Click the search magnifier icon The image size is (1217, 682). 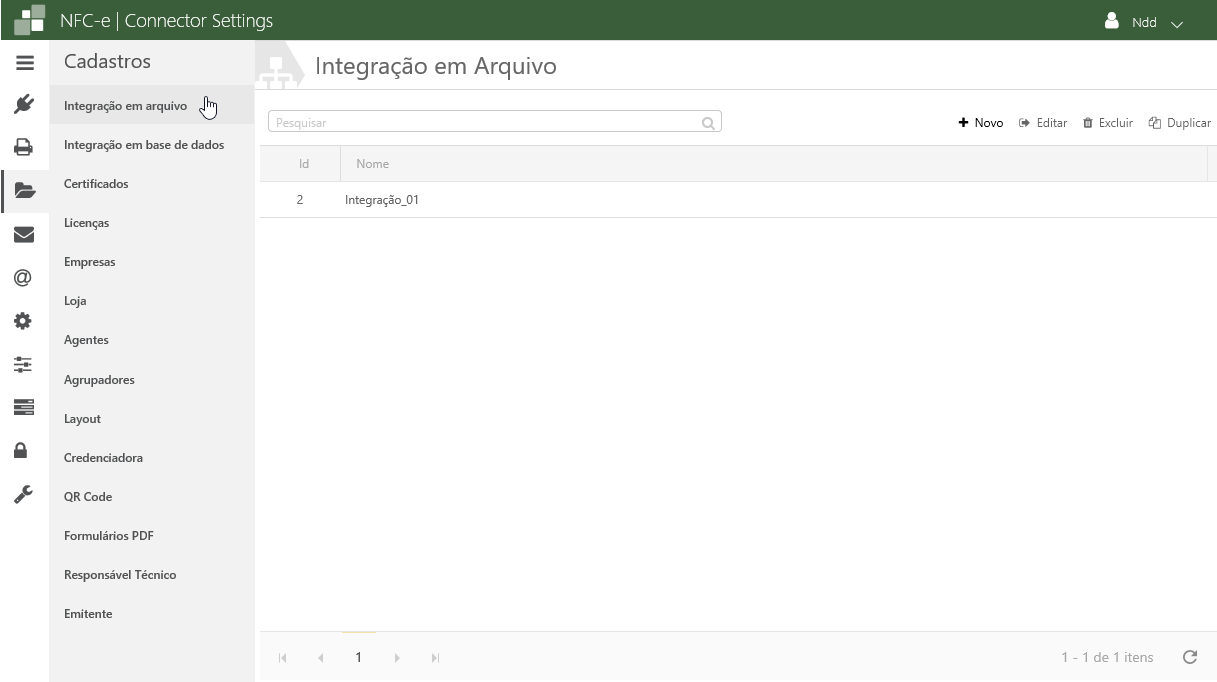click(x=708, y=123)
